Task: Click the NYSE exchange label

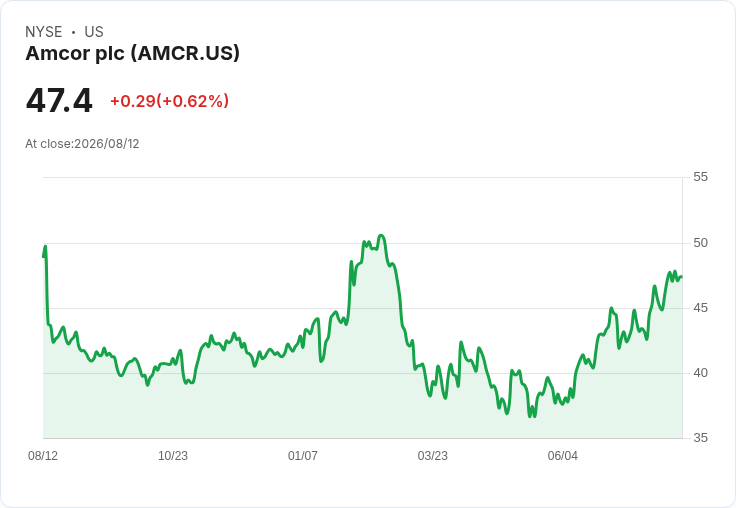Action: (44, 32)
